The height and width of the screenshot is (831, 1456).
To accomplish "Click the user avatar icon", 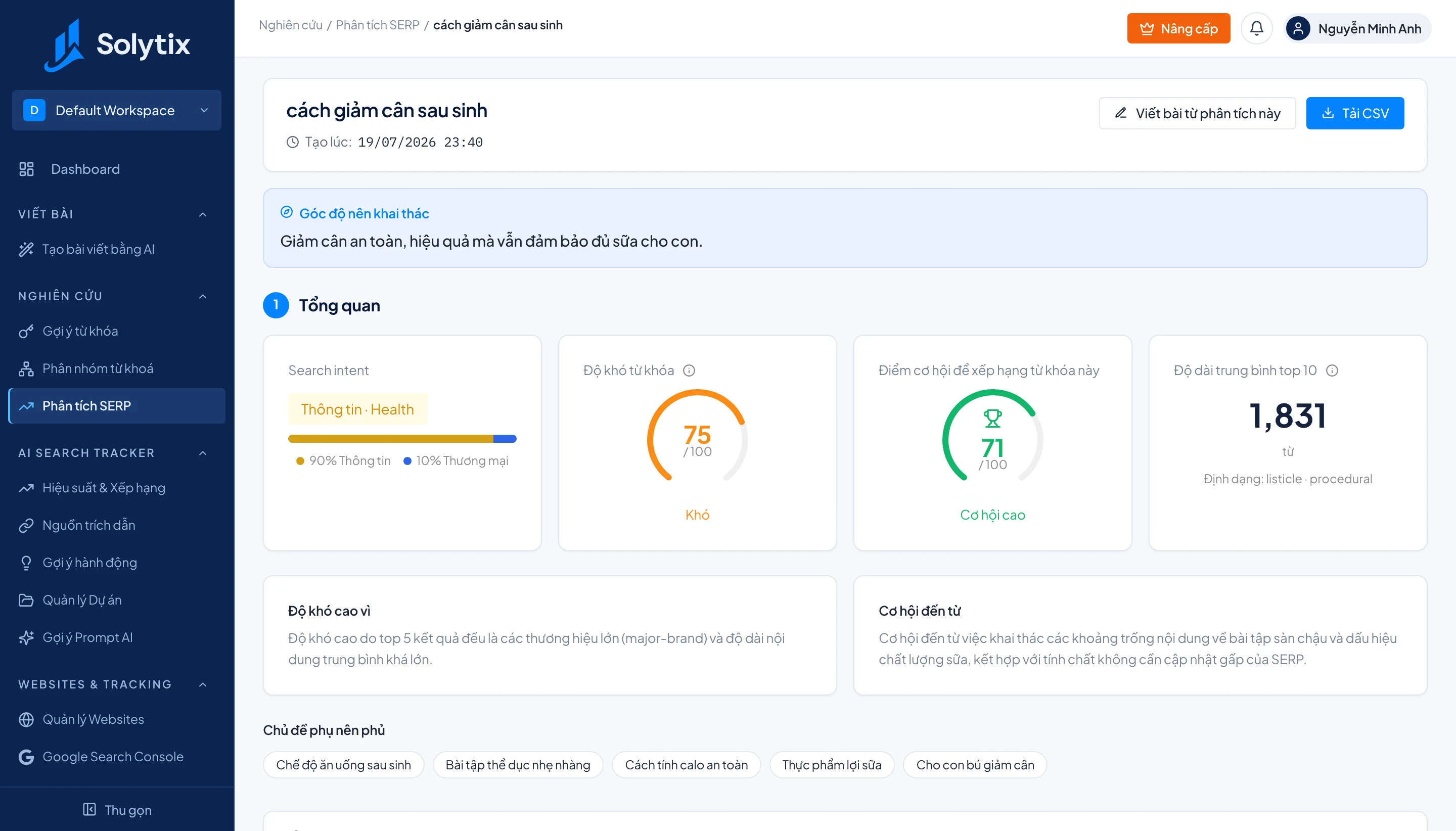I will click(x=1297, y=28).
